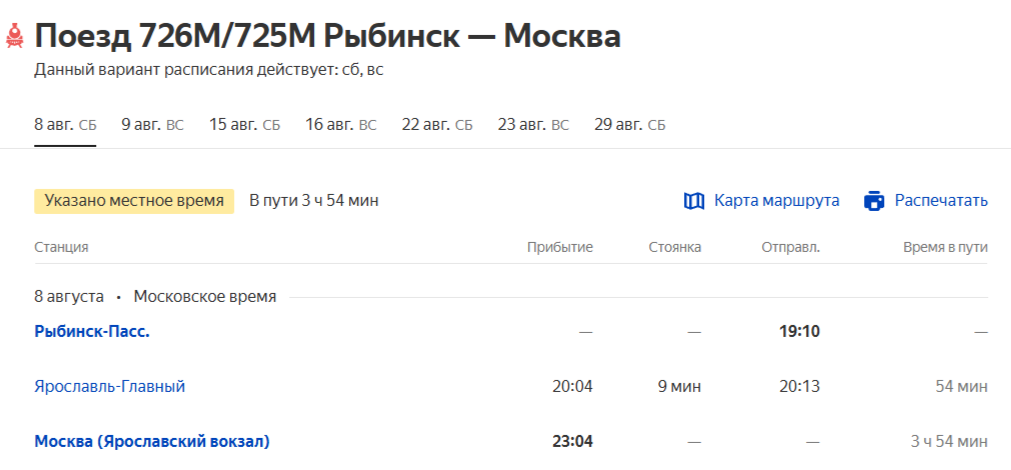Click the Moscow arrival time 23:04
This screenshot has width=1011, height=470.
pos(573,442)
